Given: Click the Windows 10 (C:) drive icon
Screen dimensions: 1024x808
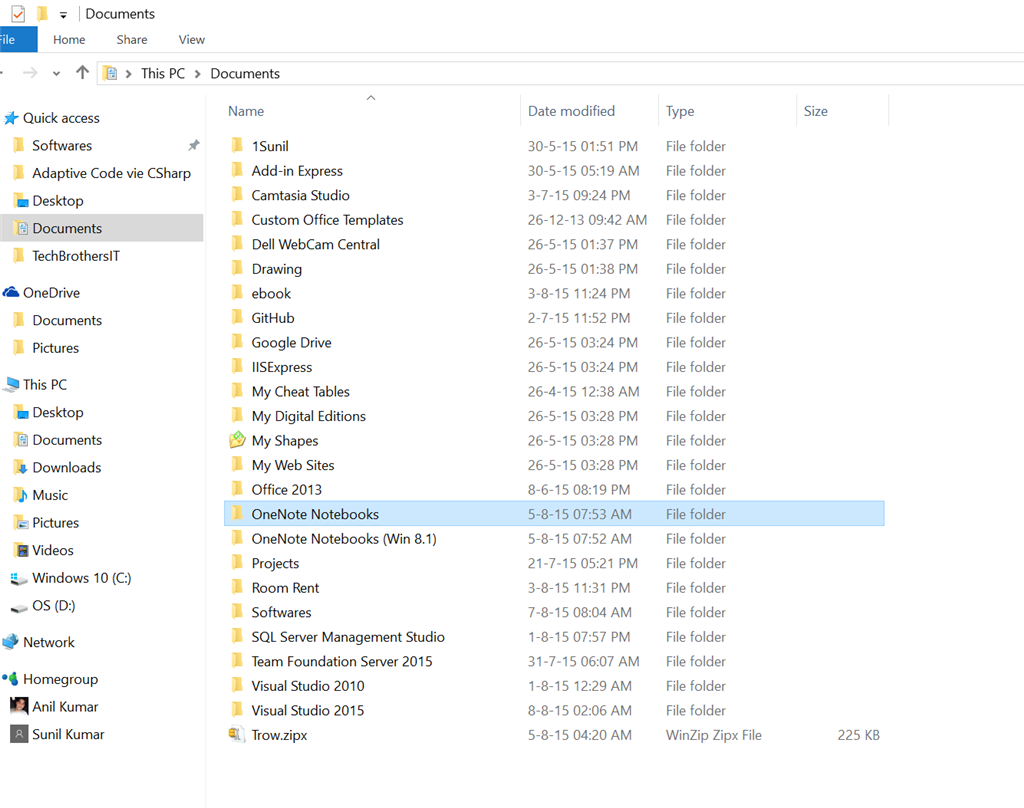Looking at the screenshot, I should coord(20,578).
